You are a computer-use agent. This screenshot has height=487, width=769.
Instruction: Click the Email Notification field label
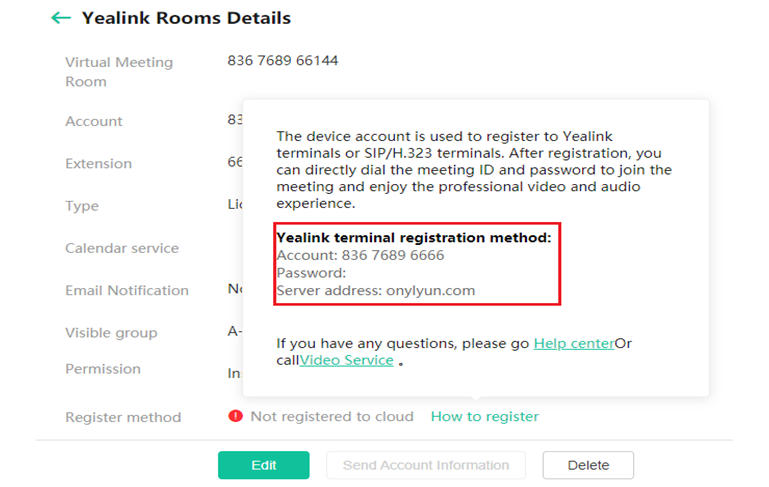127,290
